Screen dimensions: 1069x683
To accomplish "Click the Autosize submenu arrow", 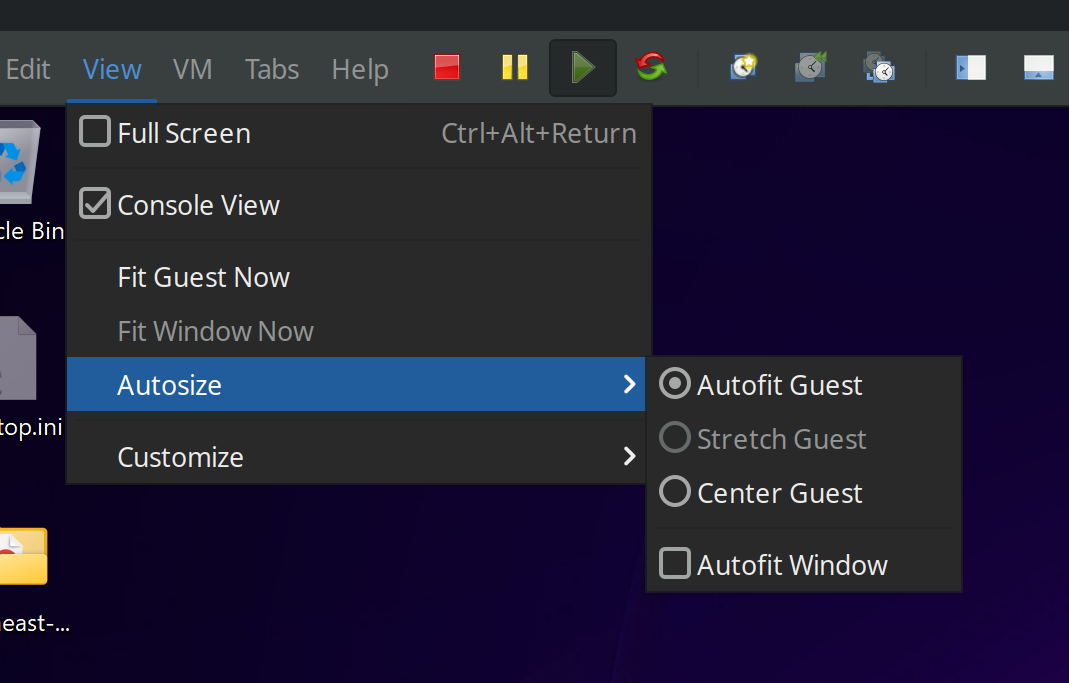I will [629, 384].
